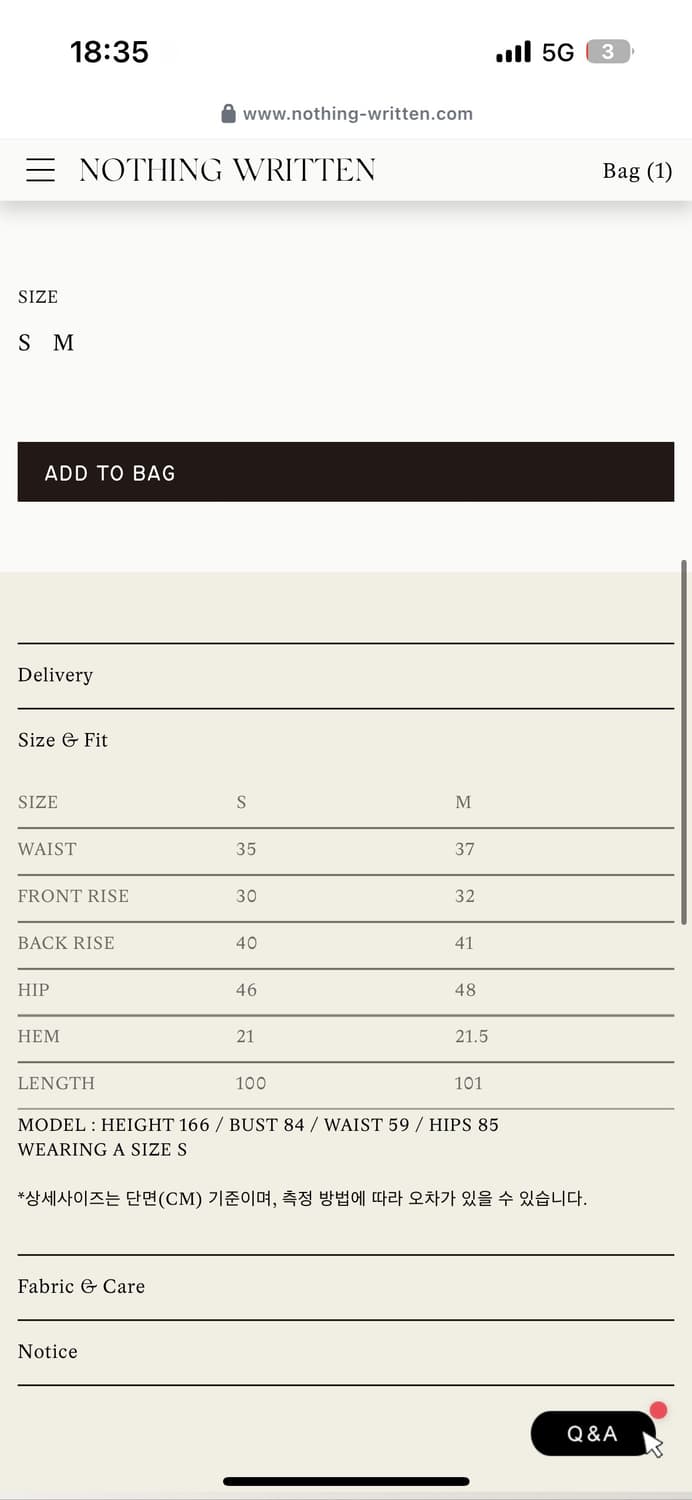Open the hamburger menu

(40, 170)
